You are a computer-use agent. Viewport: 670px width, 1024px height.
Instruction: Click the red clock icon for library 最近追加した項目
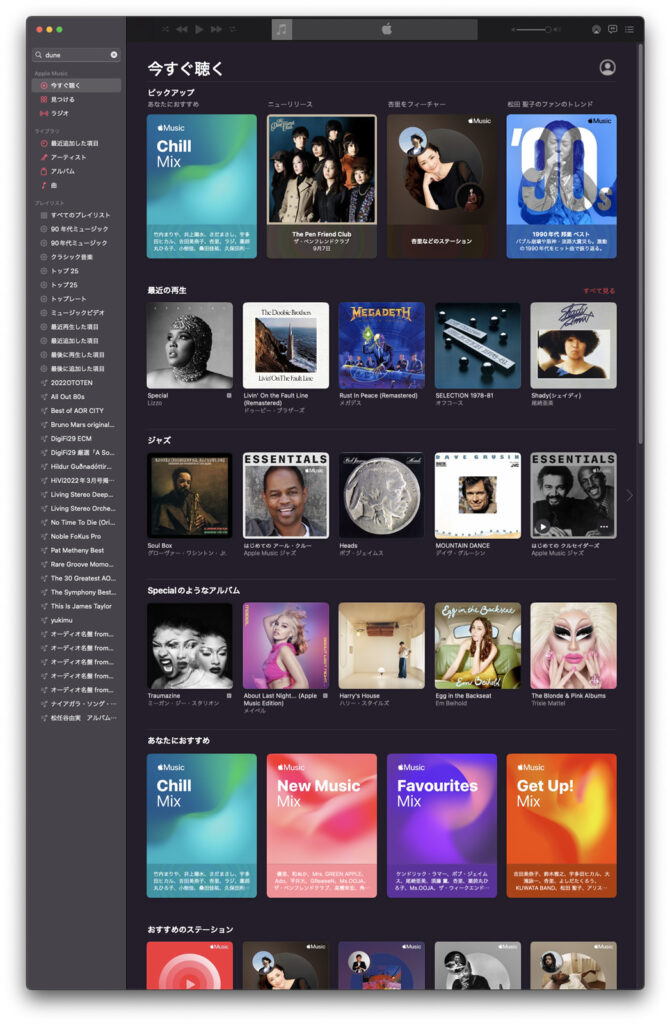44,144
